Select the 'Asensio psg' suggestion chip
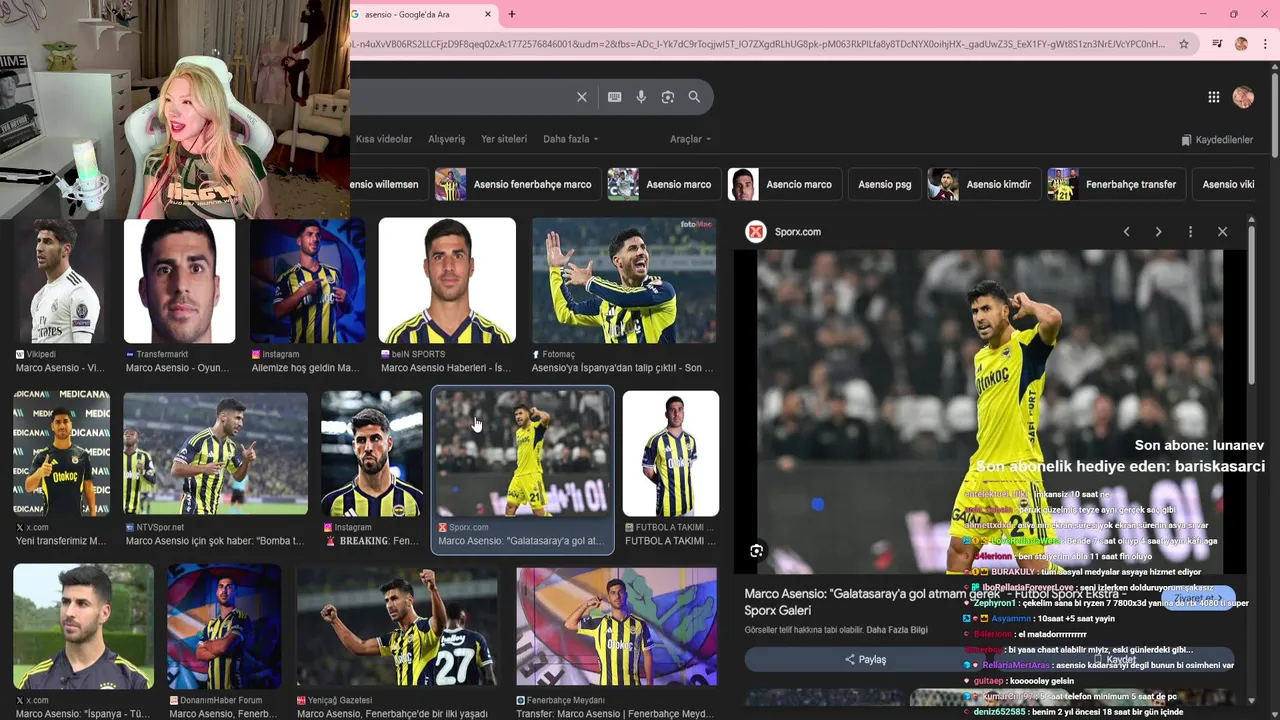 click(x=884, y=184)
